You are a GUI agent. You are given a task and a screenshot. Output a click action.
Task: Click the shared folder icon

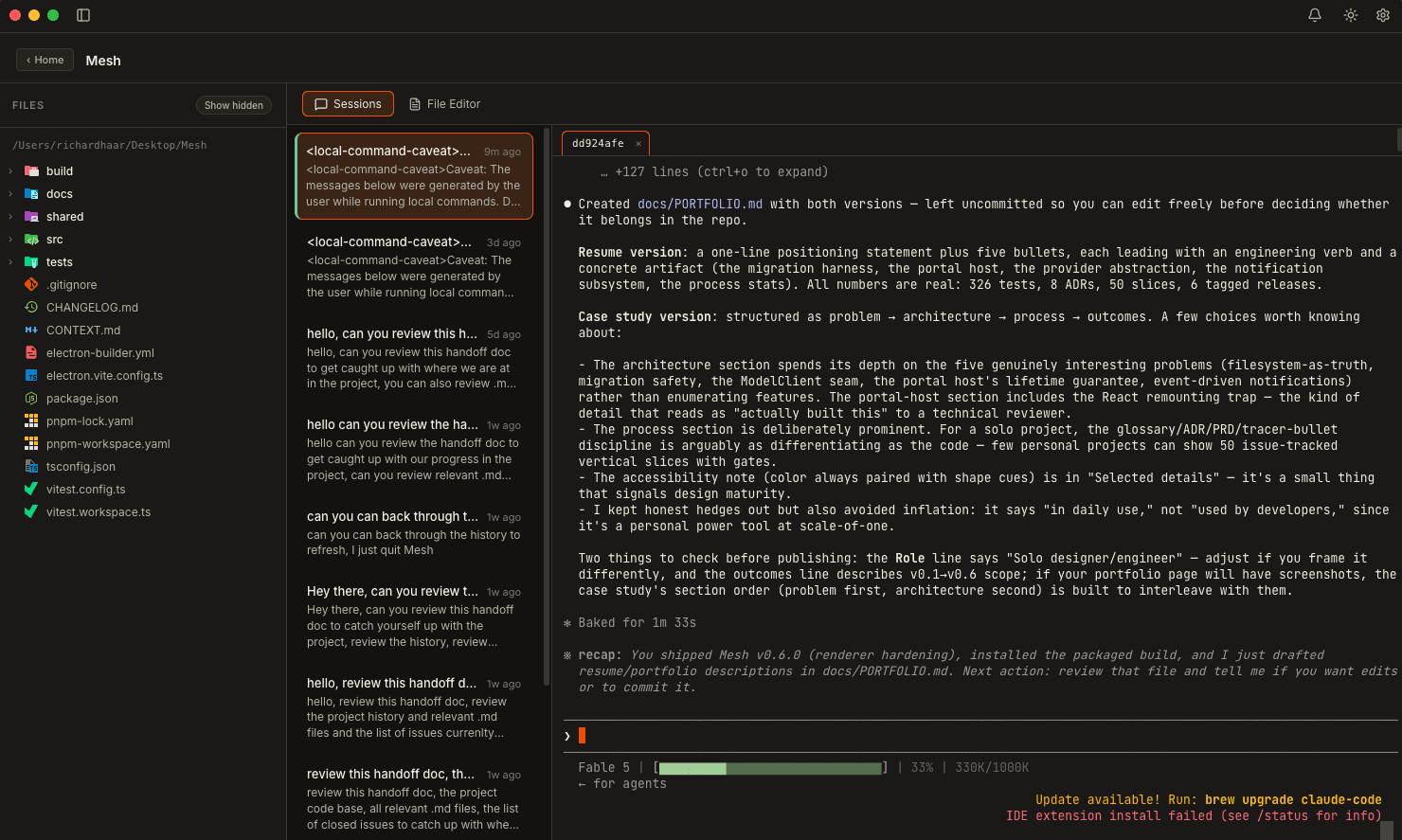31,217
